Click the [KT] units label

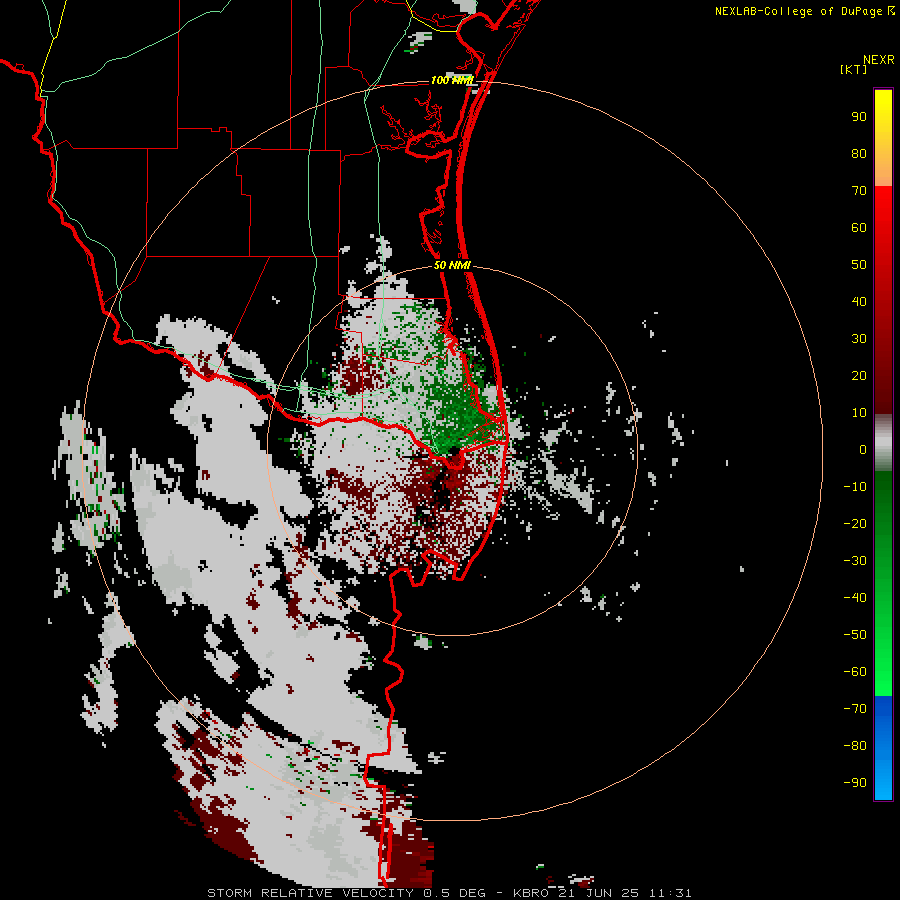point(853,69)
